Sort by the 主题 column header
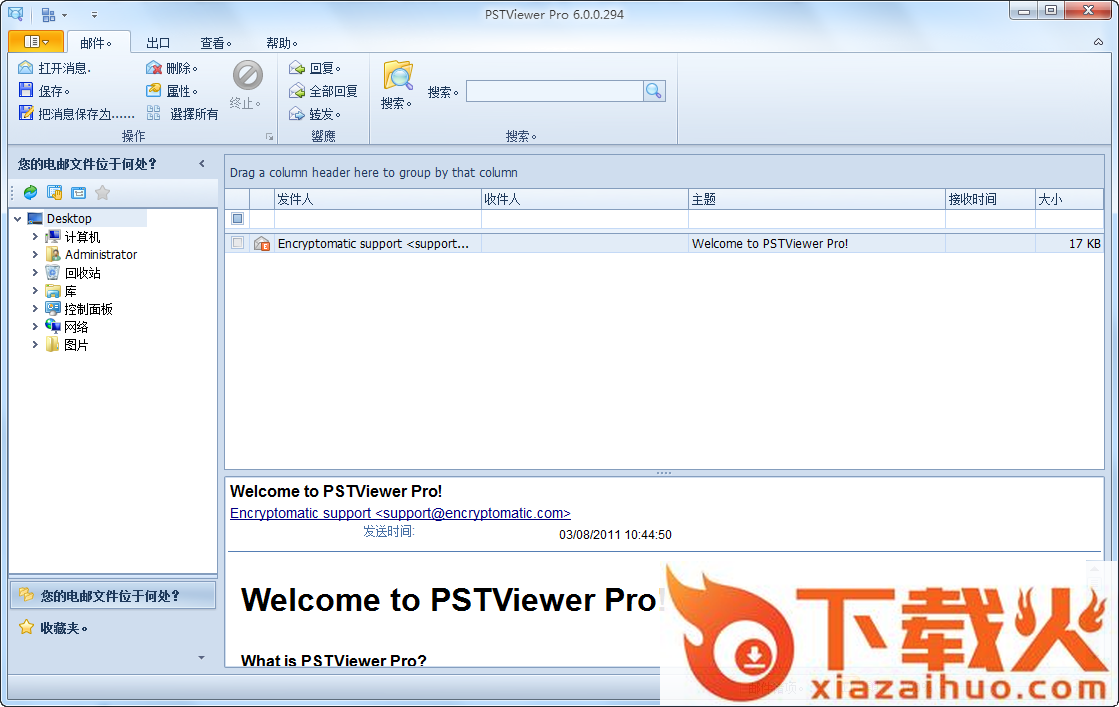This screenshot has height=707, width=1119. [x=816, y=199]
